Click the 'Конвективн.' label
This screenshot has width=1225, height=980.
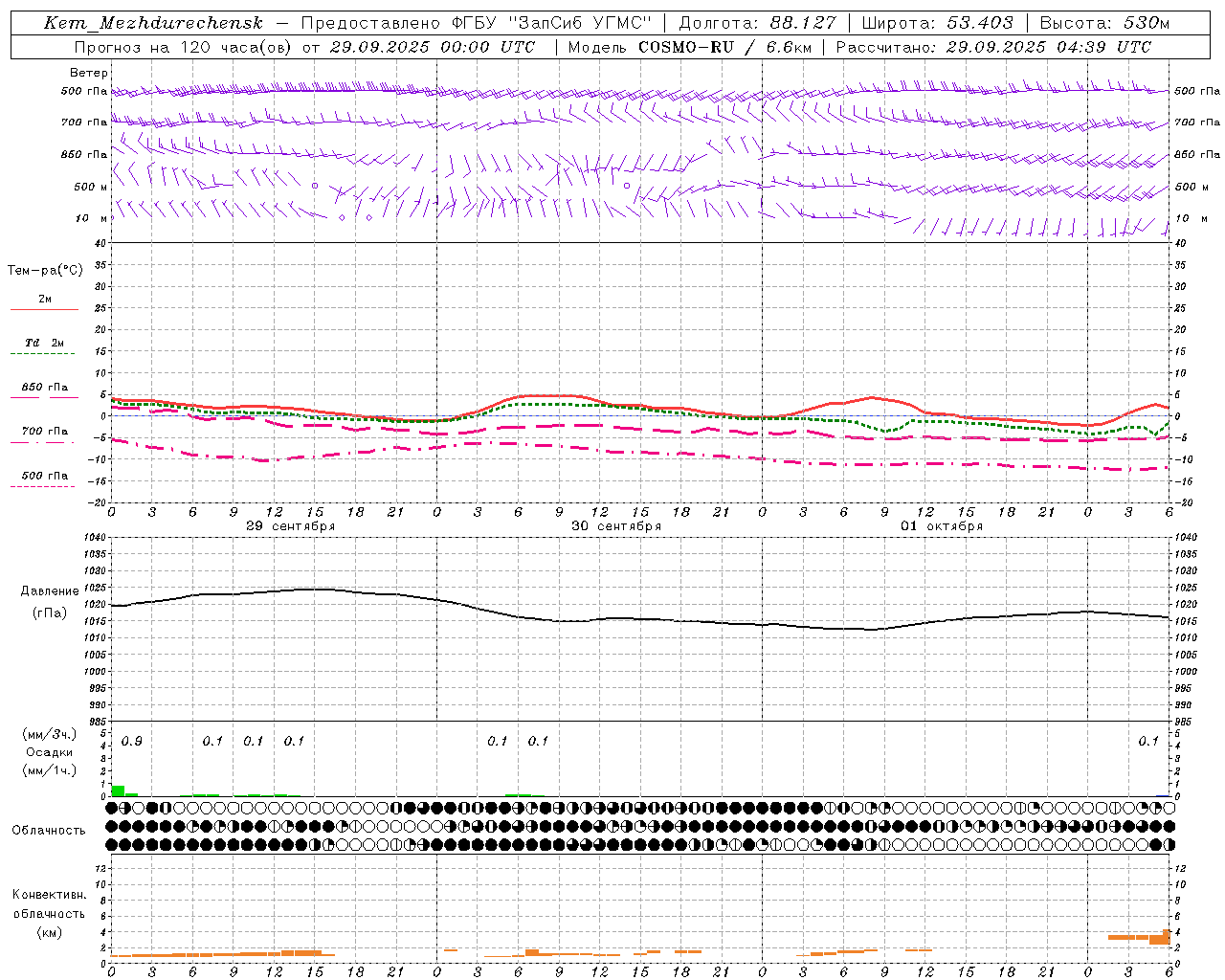[49, 895]
